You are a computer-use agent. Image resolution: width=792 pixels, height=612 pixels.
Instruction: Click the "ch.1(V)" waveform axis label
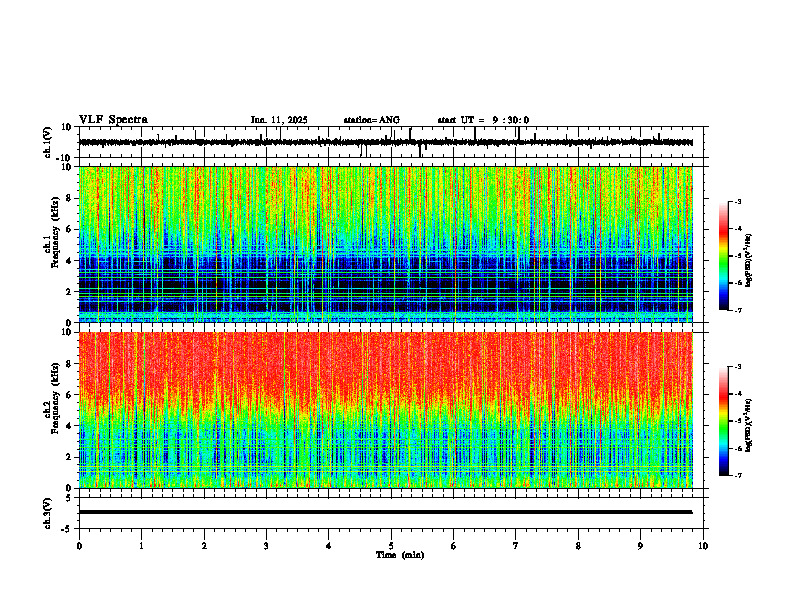(48, 142)
